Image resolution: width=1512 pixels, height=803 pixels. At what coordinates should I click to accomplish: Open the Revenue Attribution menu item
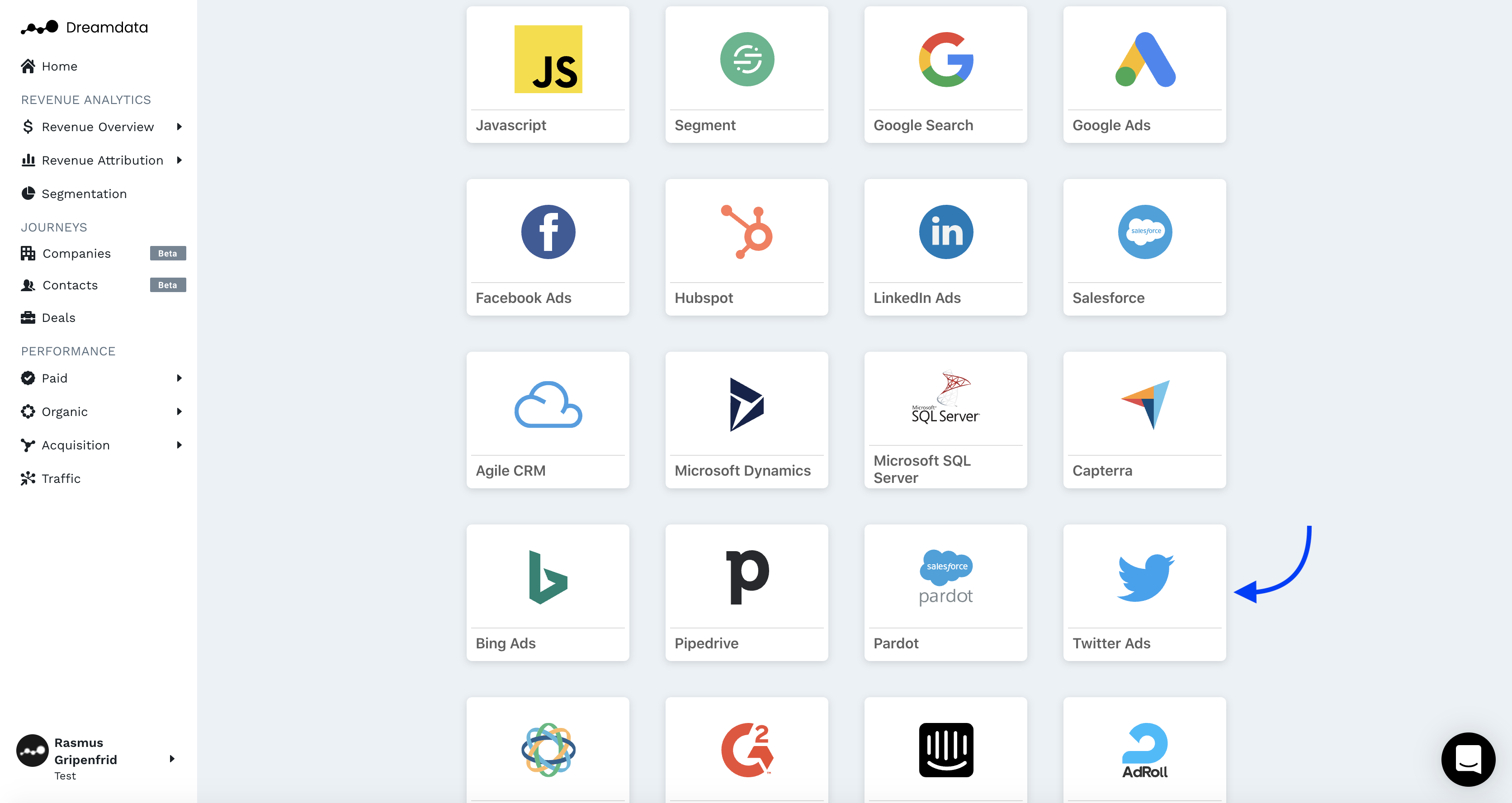102,160
